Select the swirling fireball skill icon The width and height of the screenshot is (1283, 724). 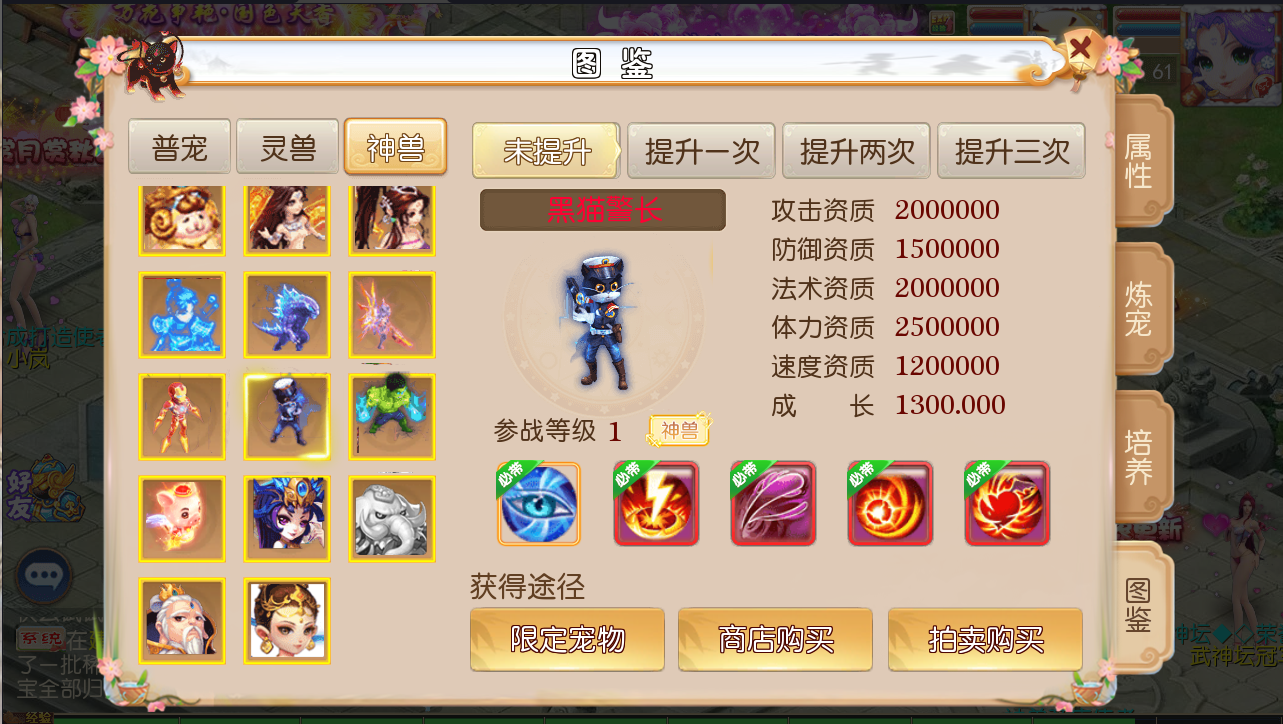pos(890,503)
